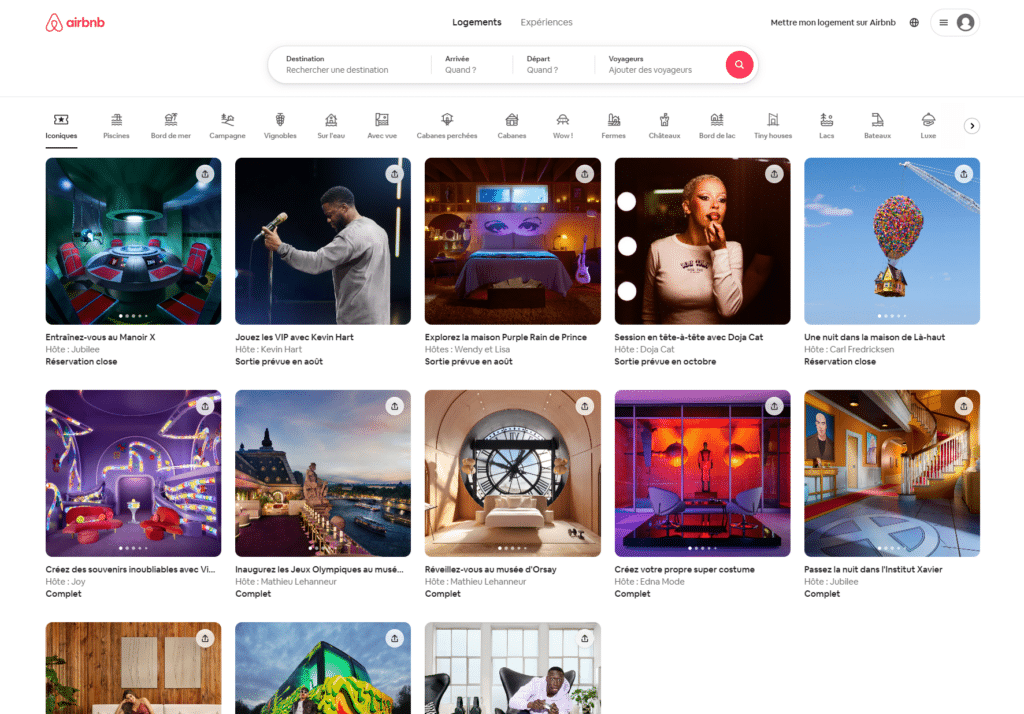Click the Airbnb logo
The height and width of the screenshot is (714, 1024).
(75, 22)
